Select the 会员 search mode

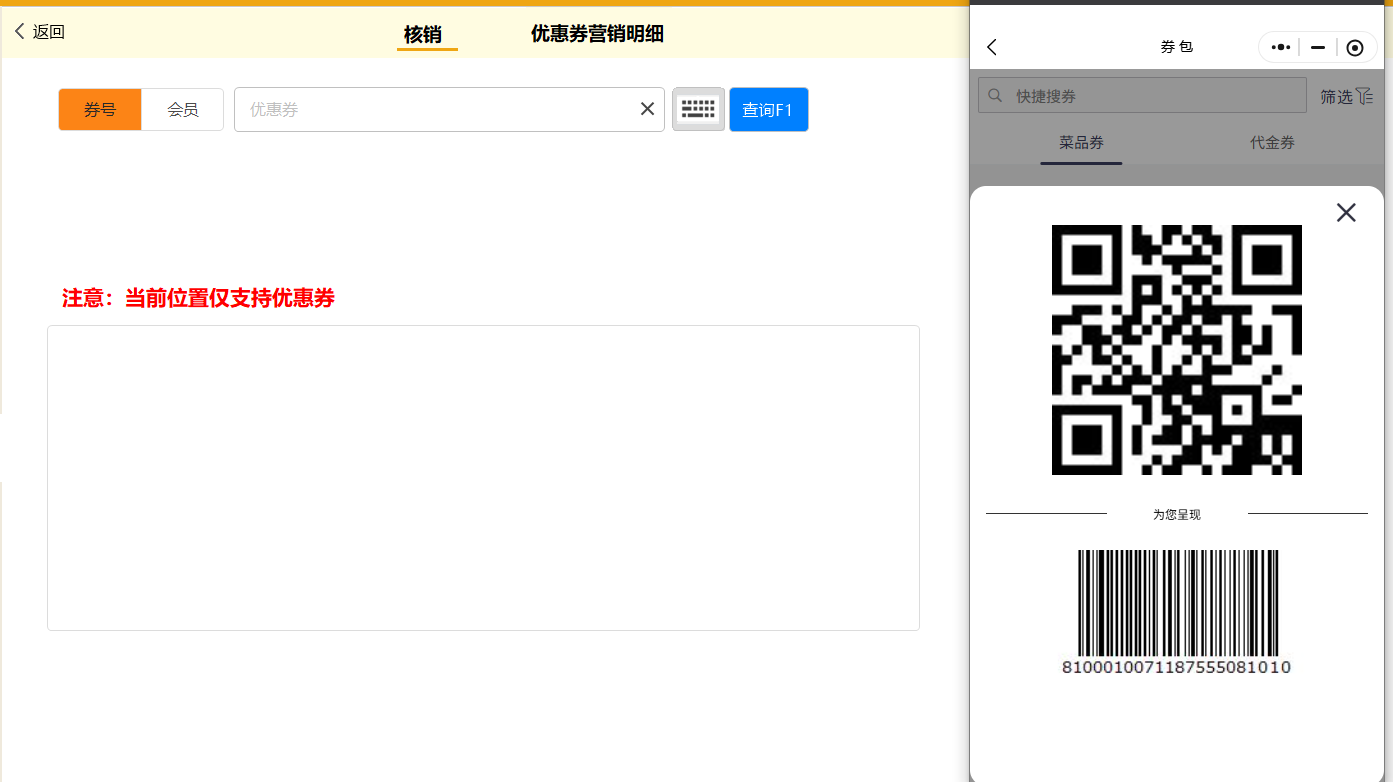click(182, 110)
